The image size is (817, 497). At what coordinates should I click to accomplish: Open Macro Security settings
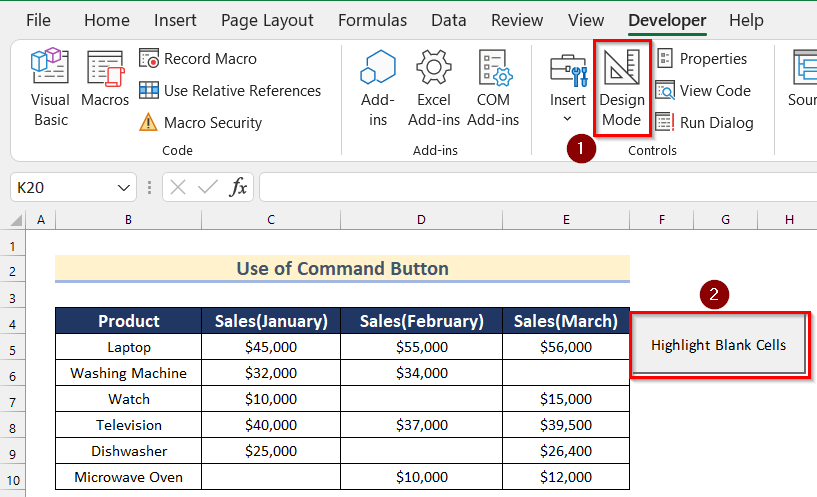tap(200, 123)
